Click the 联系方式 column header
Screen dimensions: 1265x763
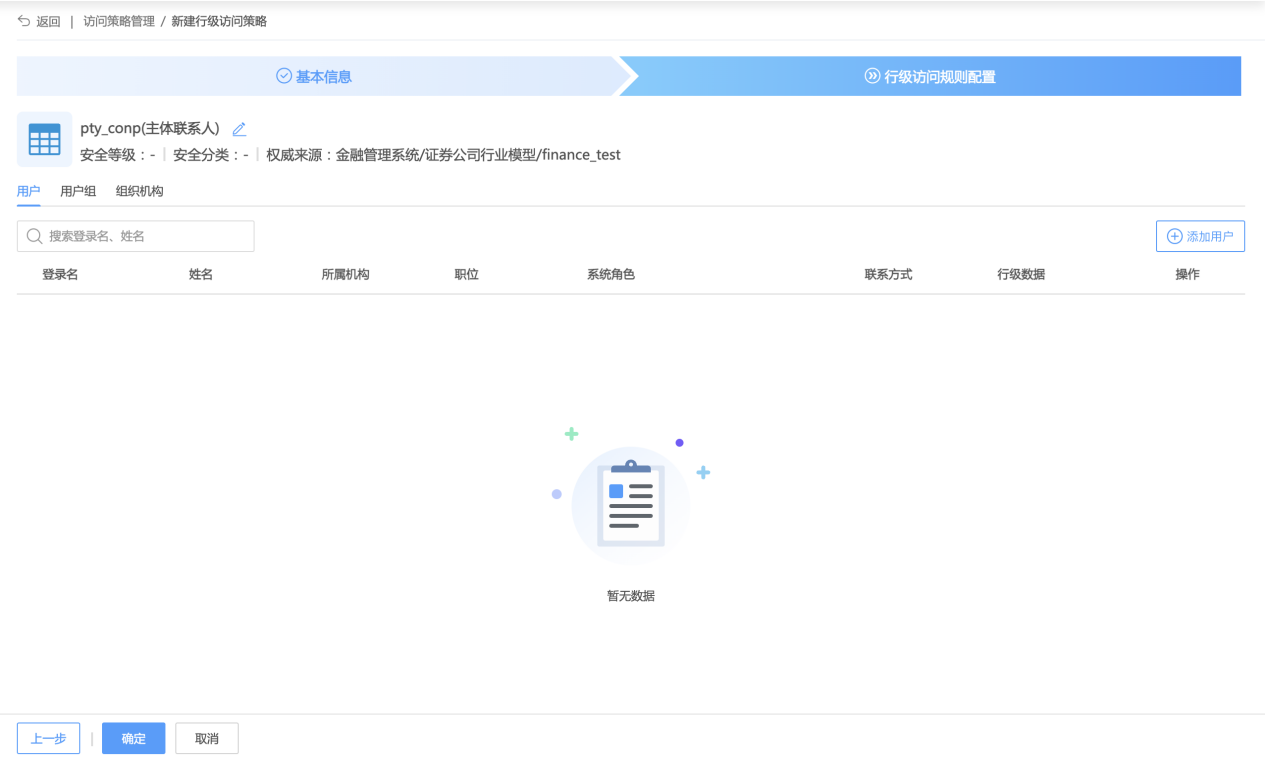point(888,274)
